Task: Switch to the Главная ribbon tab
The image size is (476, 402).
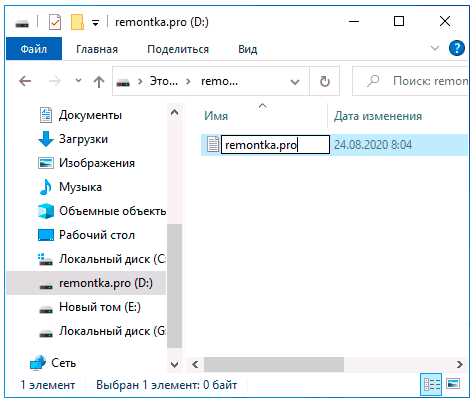Action: [97, 49]
